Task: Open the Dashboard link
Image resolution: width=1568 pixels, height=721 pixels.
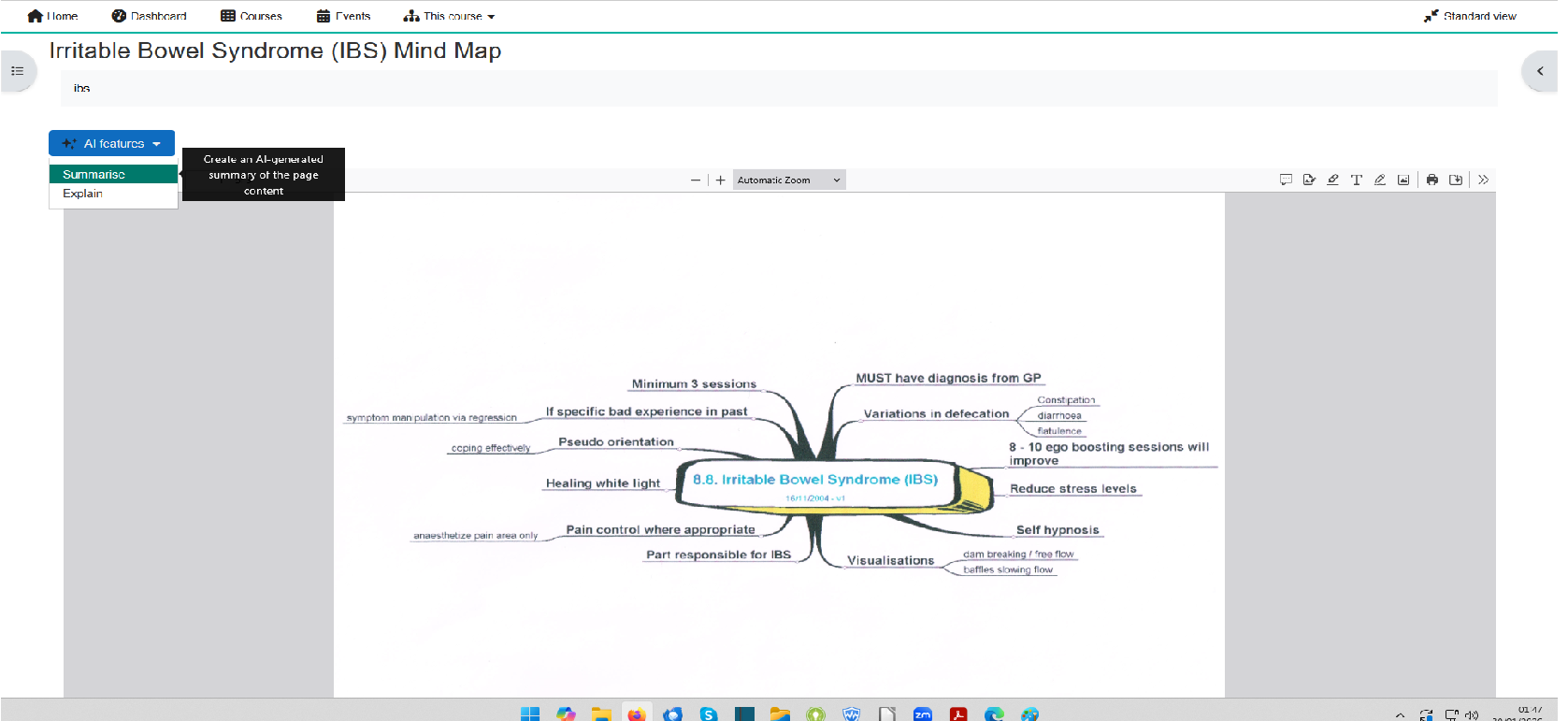Action: [149, 16]
